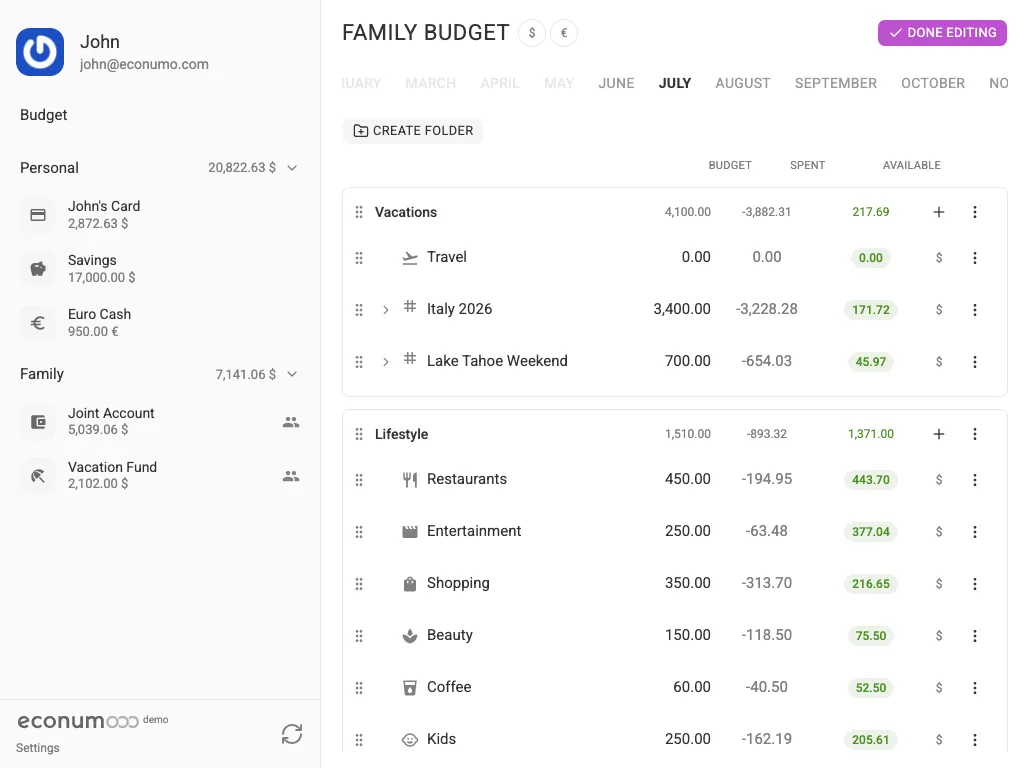The image size is (1024, 768).
Task: Expand the Italy 2026 tag row
Action: [x=385, y=310]
